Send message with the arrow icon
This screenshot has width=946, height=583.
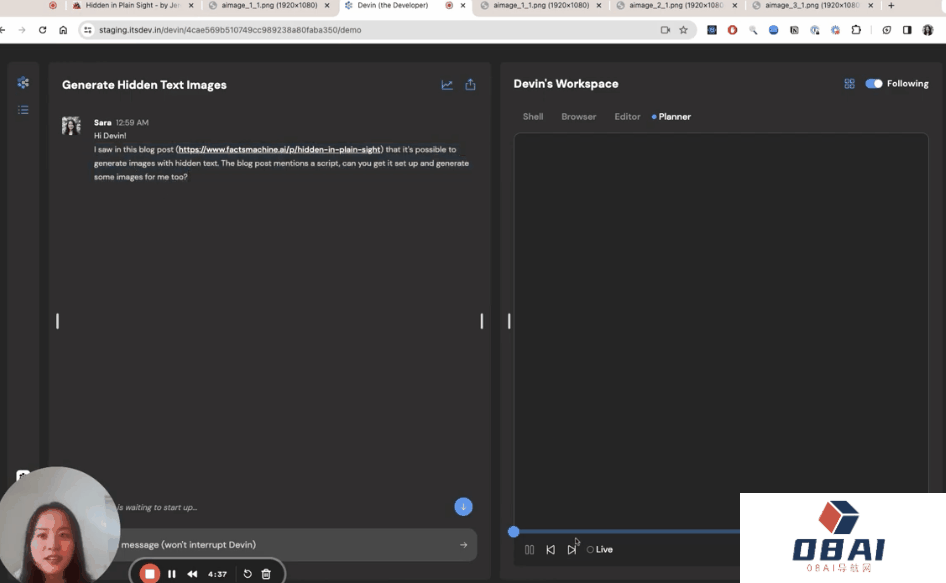pyautogui.click(x=463, y=545)
